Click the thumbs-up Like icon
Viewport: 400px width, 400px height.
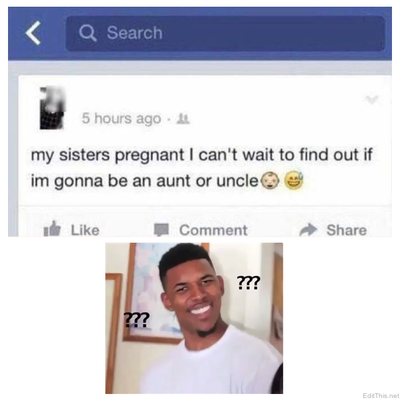coord(53,229)
